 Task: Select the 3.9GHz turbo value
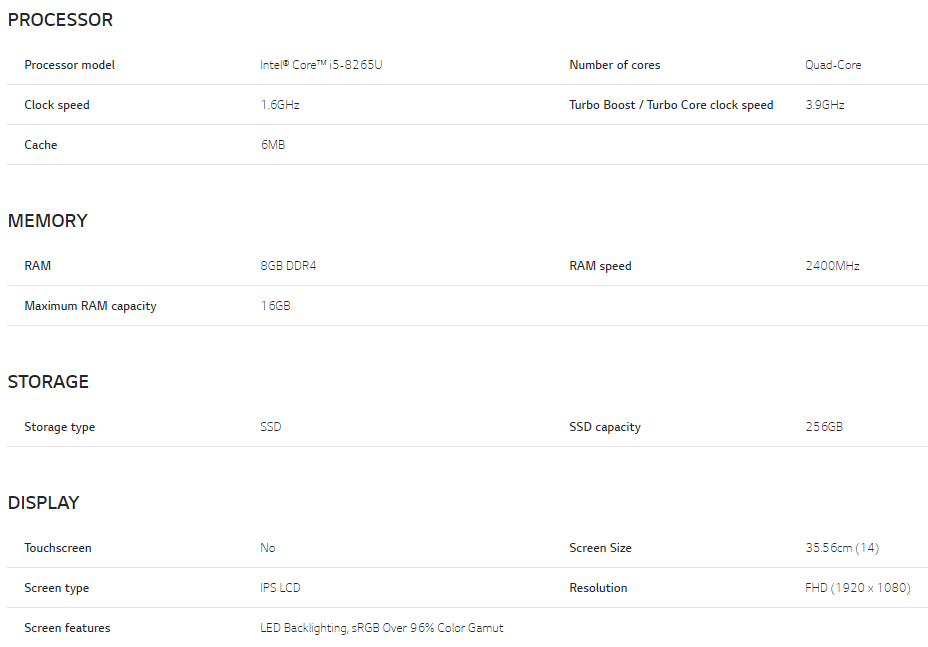[824, 105]
